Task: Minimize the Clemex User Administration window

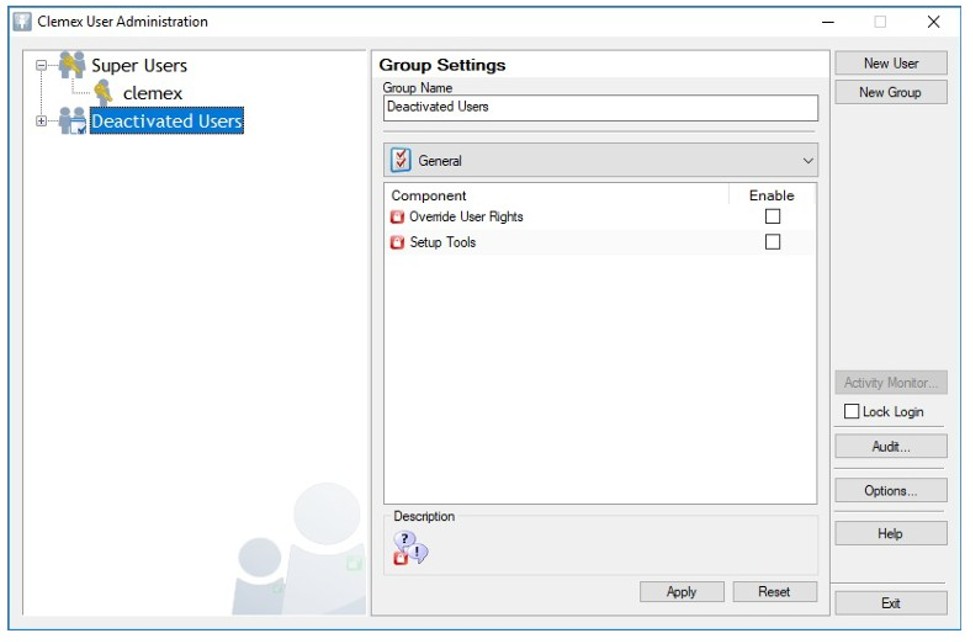Action: (827, 22)
